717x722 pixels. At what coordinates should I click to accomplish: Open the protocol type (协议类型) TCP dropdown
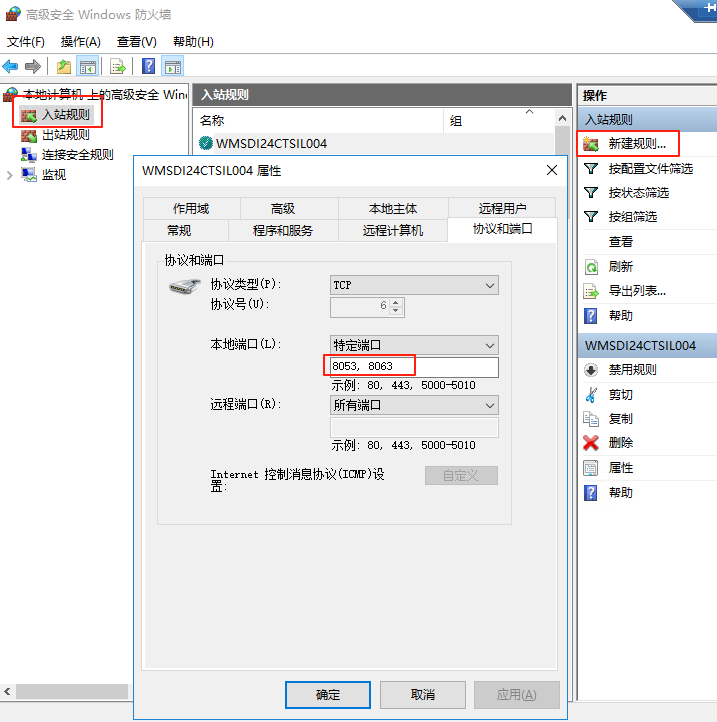click(x=414, y=286)
